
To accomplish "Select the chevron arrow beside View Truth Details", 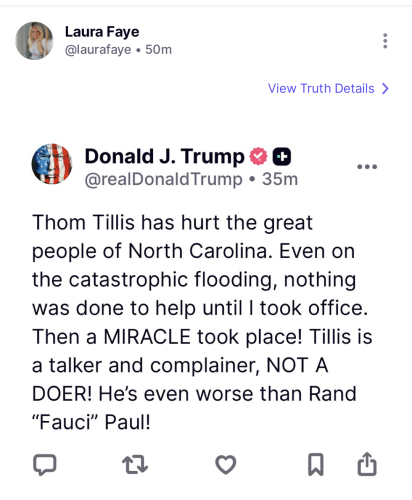I will (x=385, y=88).
